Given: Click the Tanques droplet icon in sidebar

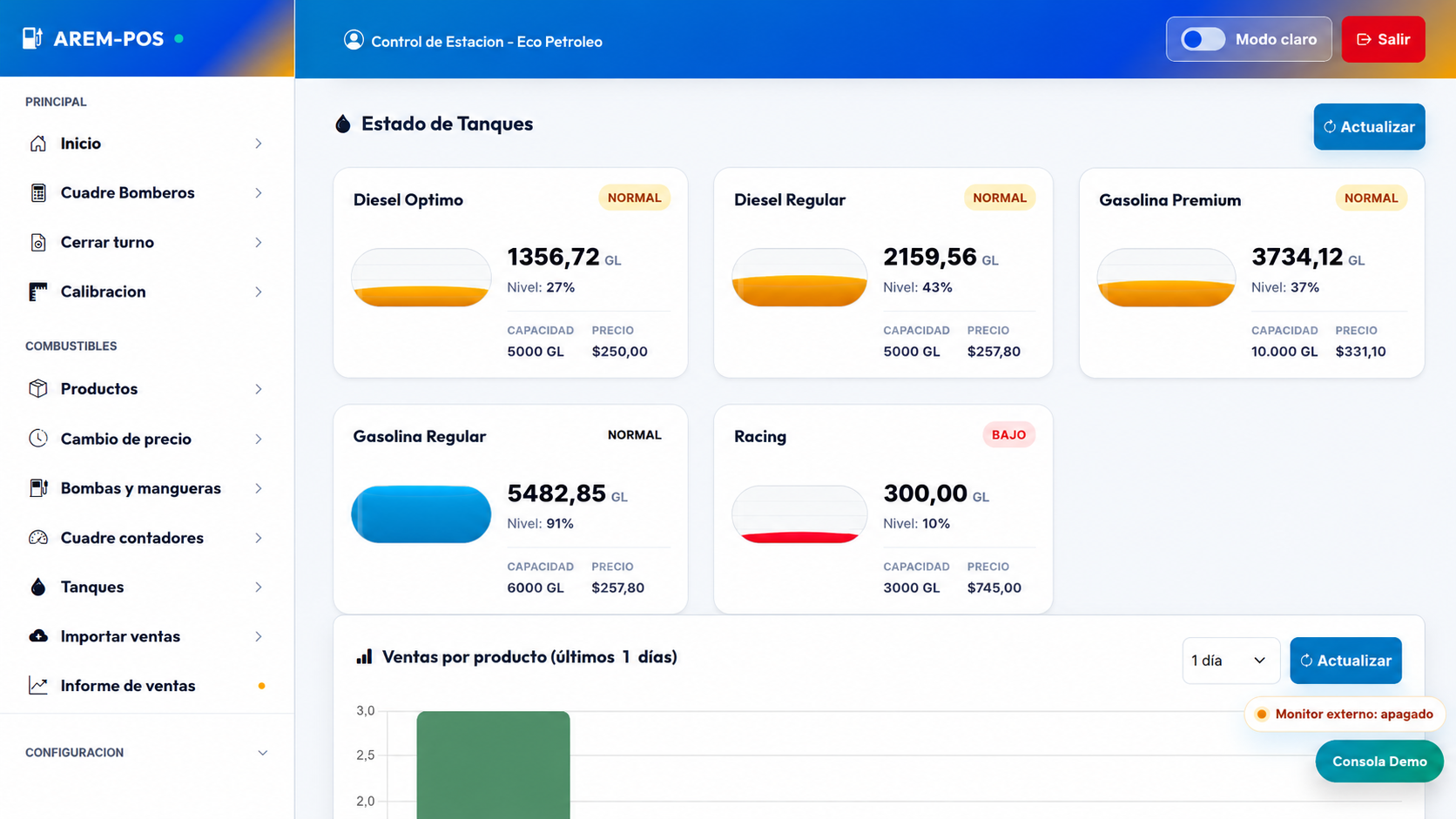Looking at the screenshot, I should point(38,587).
